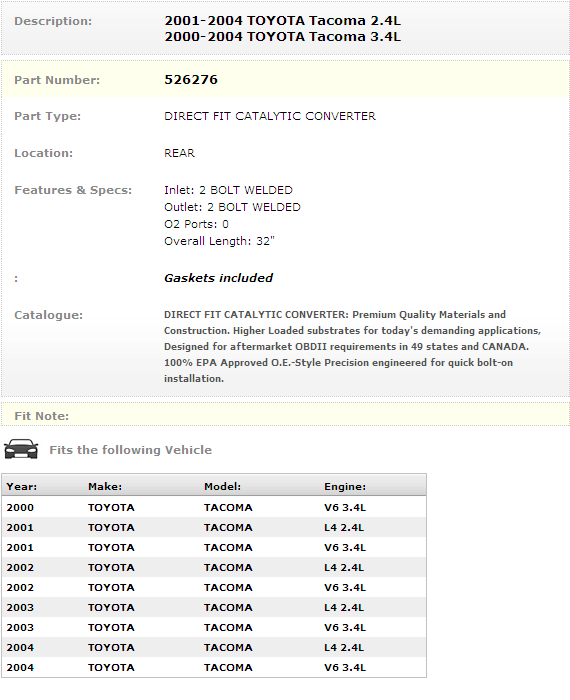Click the O2 Ports: 0 spec line
Image resolution: width=570 pixels, height=700 pixels.
pyautogui.click(x=196, y=224)
